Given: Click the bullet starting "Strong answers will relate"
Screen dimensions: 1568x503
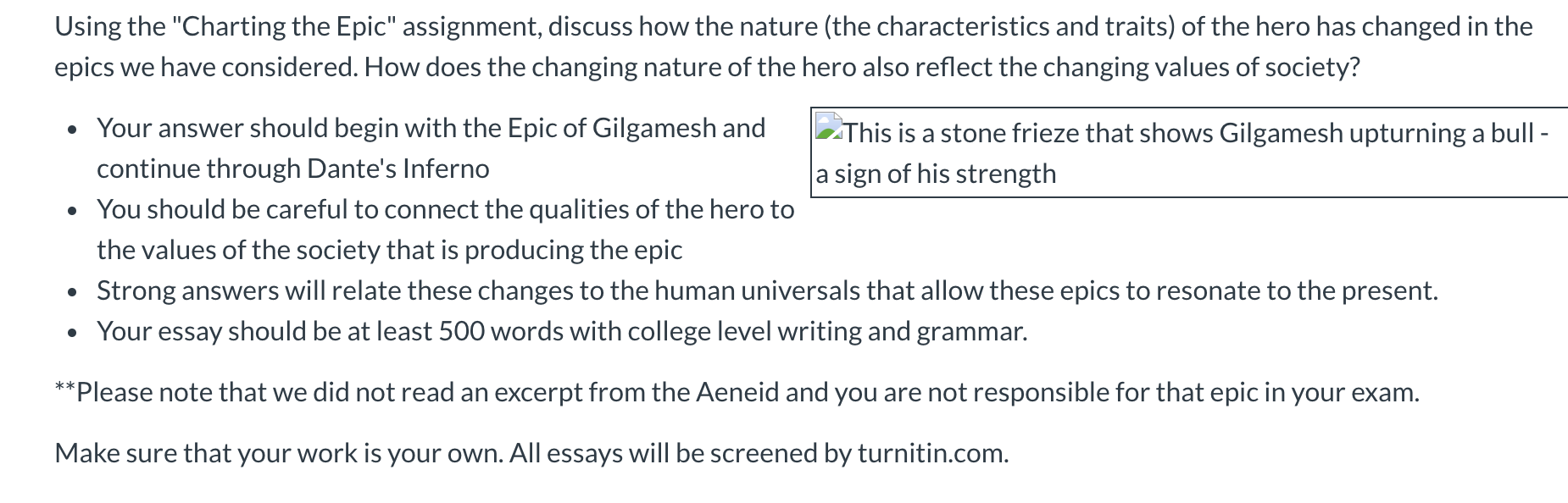Looking at the screenshot, I should [766, 290].
